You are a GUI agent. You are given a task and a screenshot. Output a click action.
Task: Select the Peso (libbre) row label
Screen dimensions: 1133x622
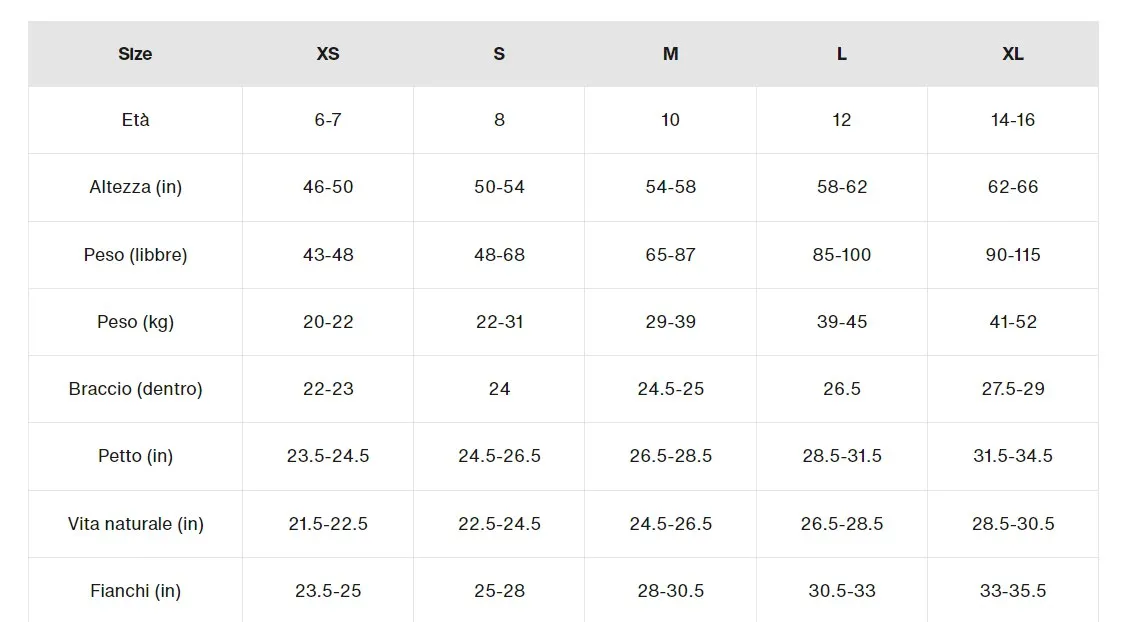135,255
